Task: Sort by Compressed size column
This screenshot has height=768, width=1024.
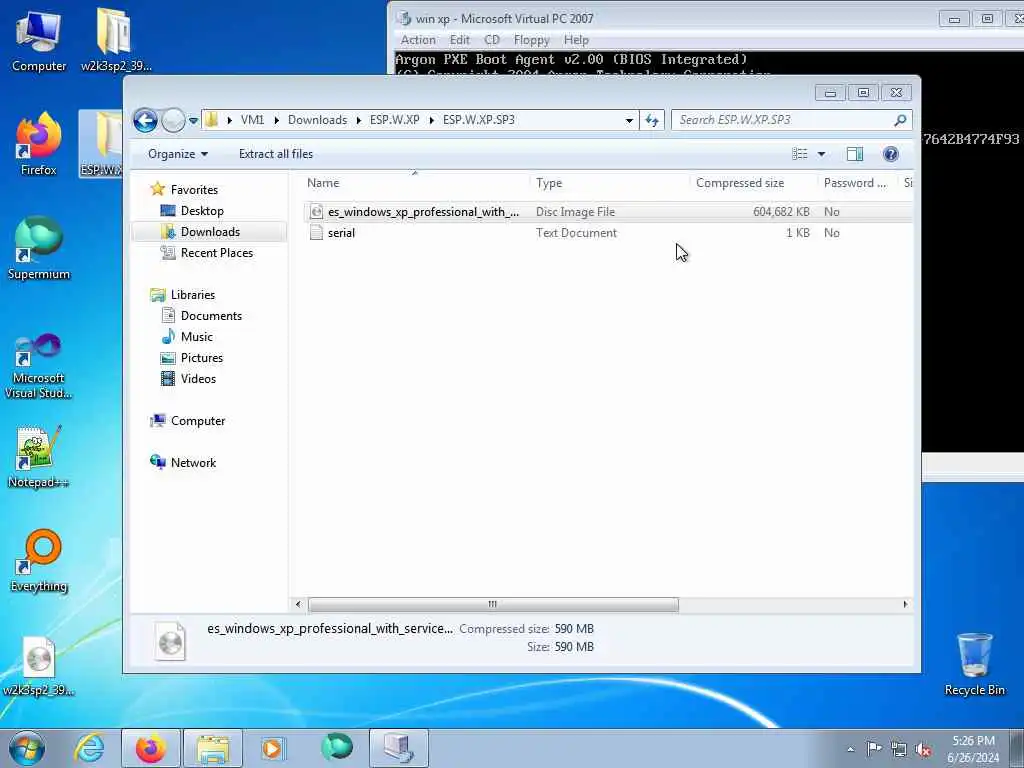Action: click(x=752, y=183)
